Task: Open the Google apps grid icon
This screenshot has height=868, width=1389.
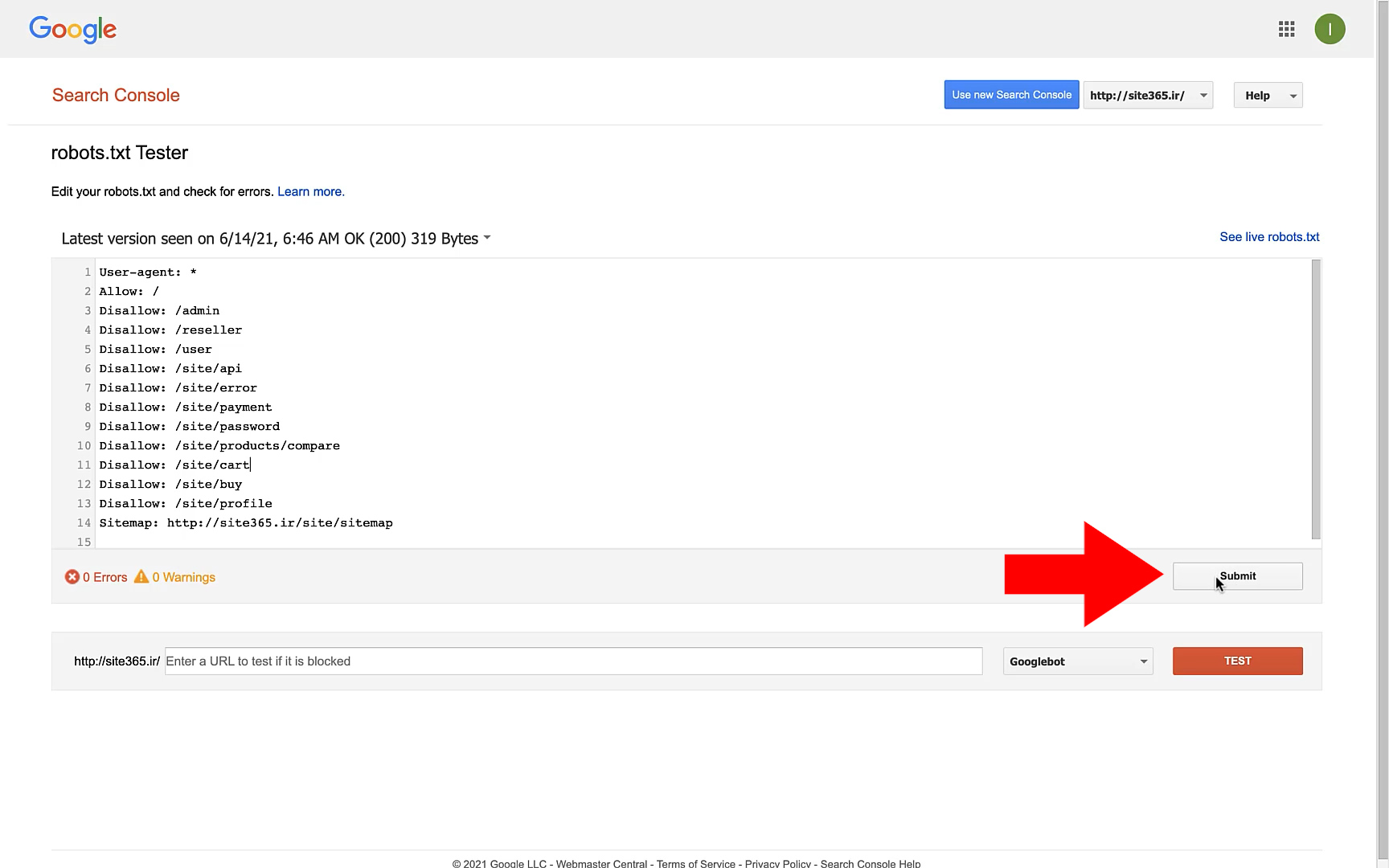Action: point(1286,29)
